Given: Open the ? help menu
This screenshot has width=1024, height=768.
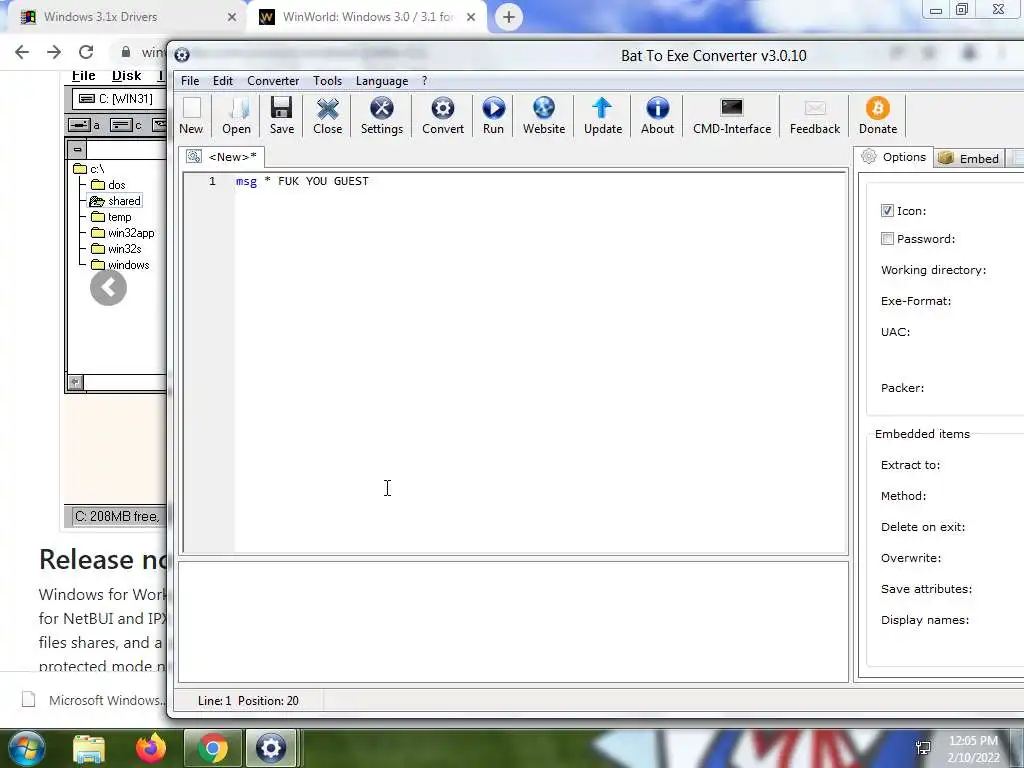Looking at the screenshot, I should point(424,80).
